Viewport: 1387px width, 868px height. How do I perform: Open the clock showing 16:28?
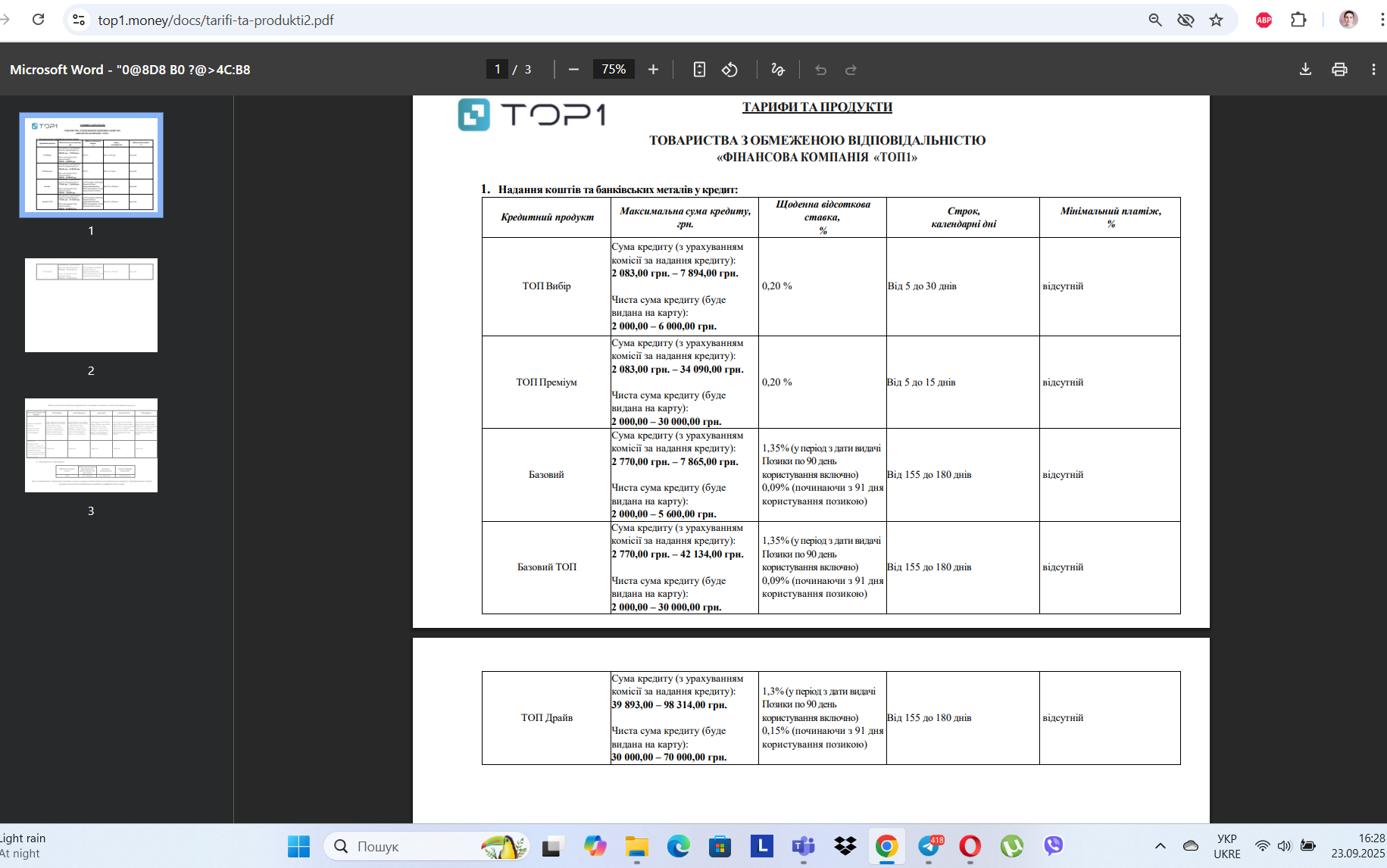pos(1358,846)
